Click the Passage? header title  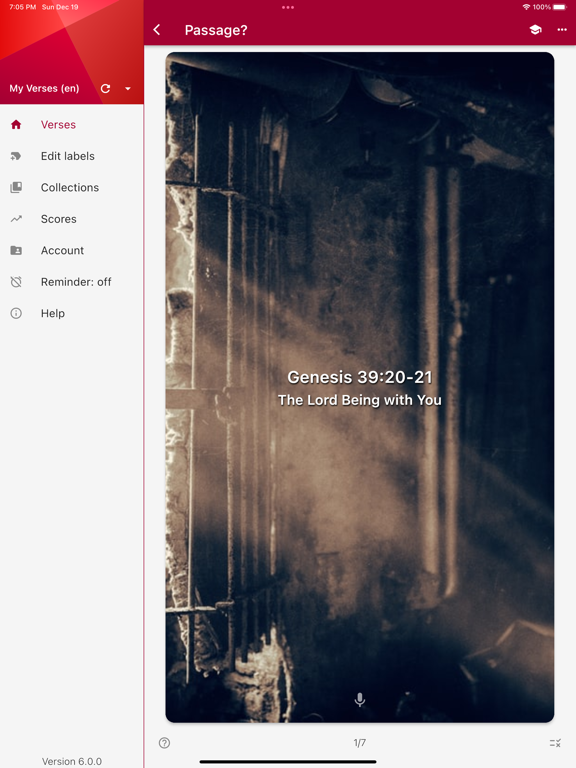(x=216, y=30)
